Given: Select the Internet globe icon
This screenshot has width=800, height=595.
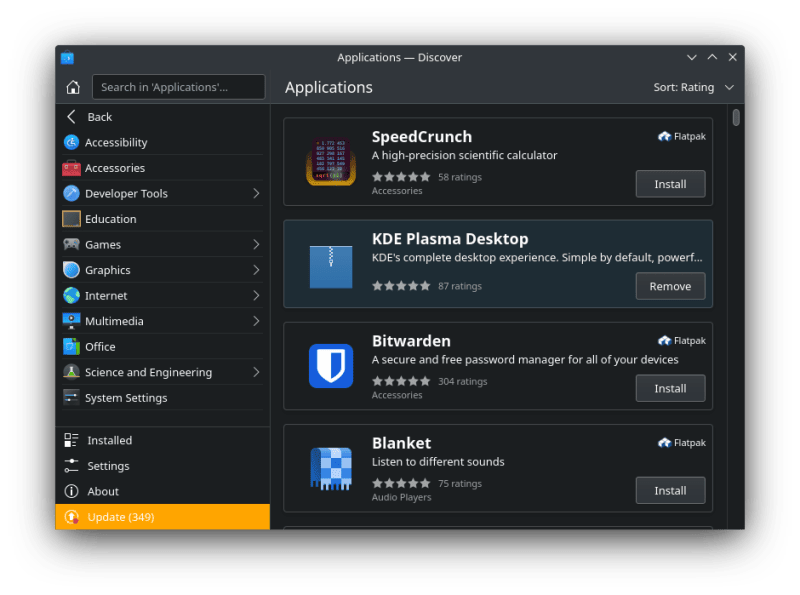Looking at the screenshot, I should pyautogui.click(x=71, y=296).
